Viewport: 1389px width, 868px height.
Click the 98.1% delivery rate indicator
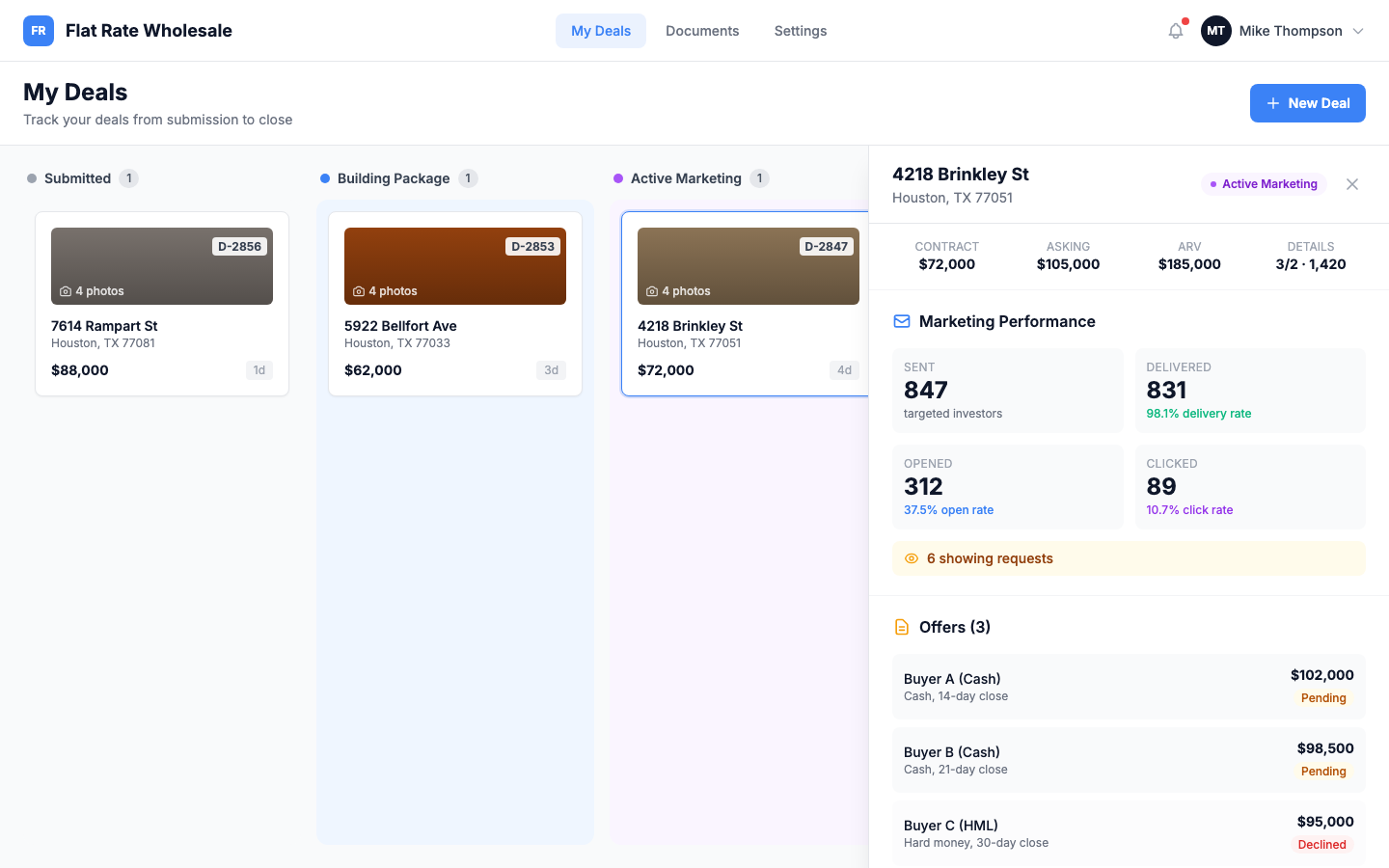(1199, 413)
